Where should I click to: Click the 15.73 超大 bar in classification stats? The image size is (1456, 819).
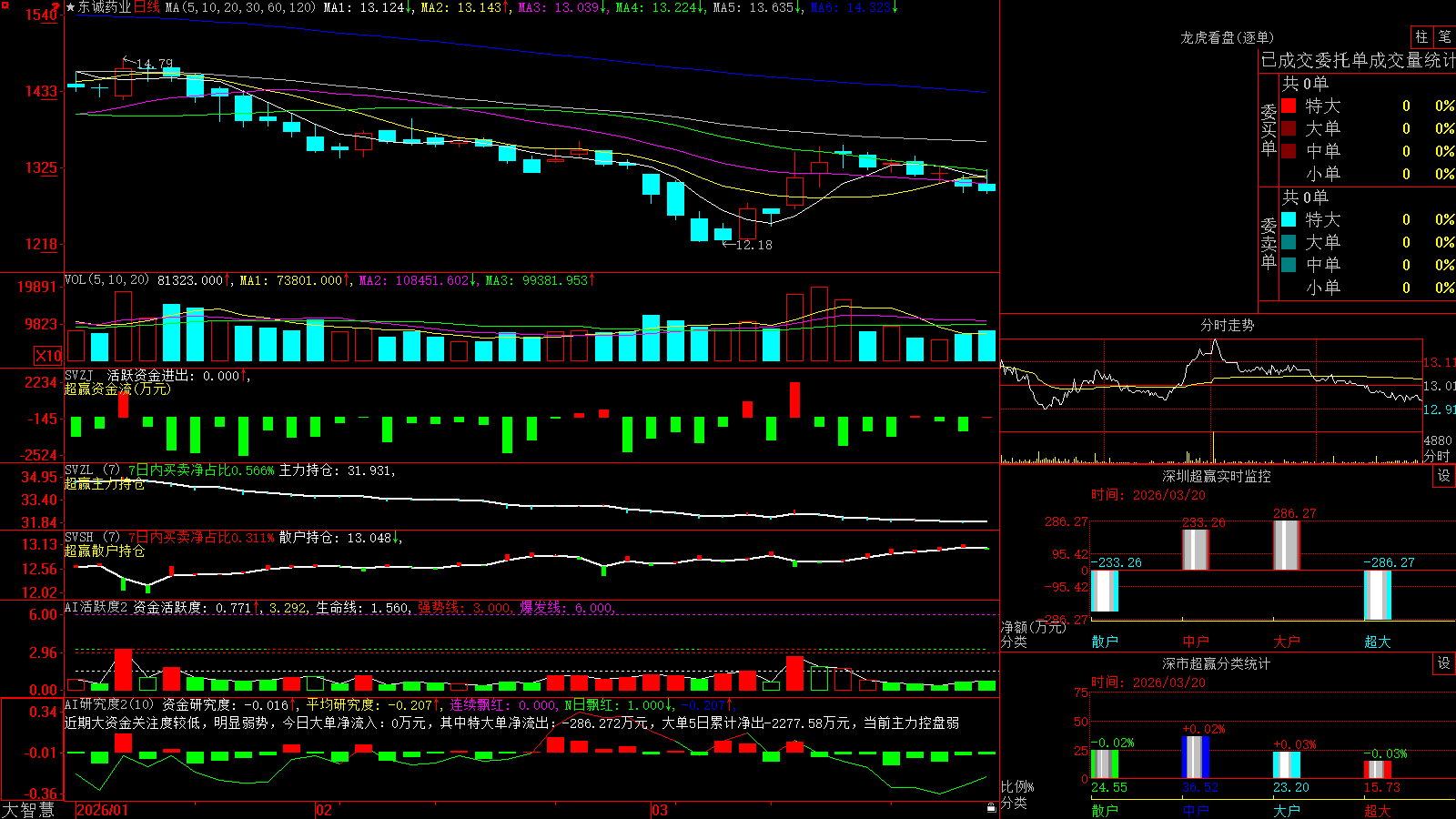[1377, 770]
